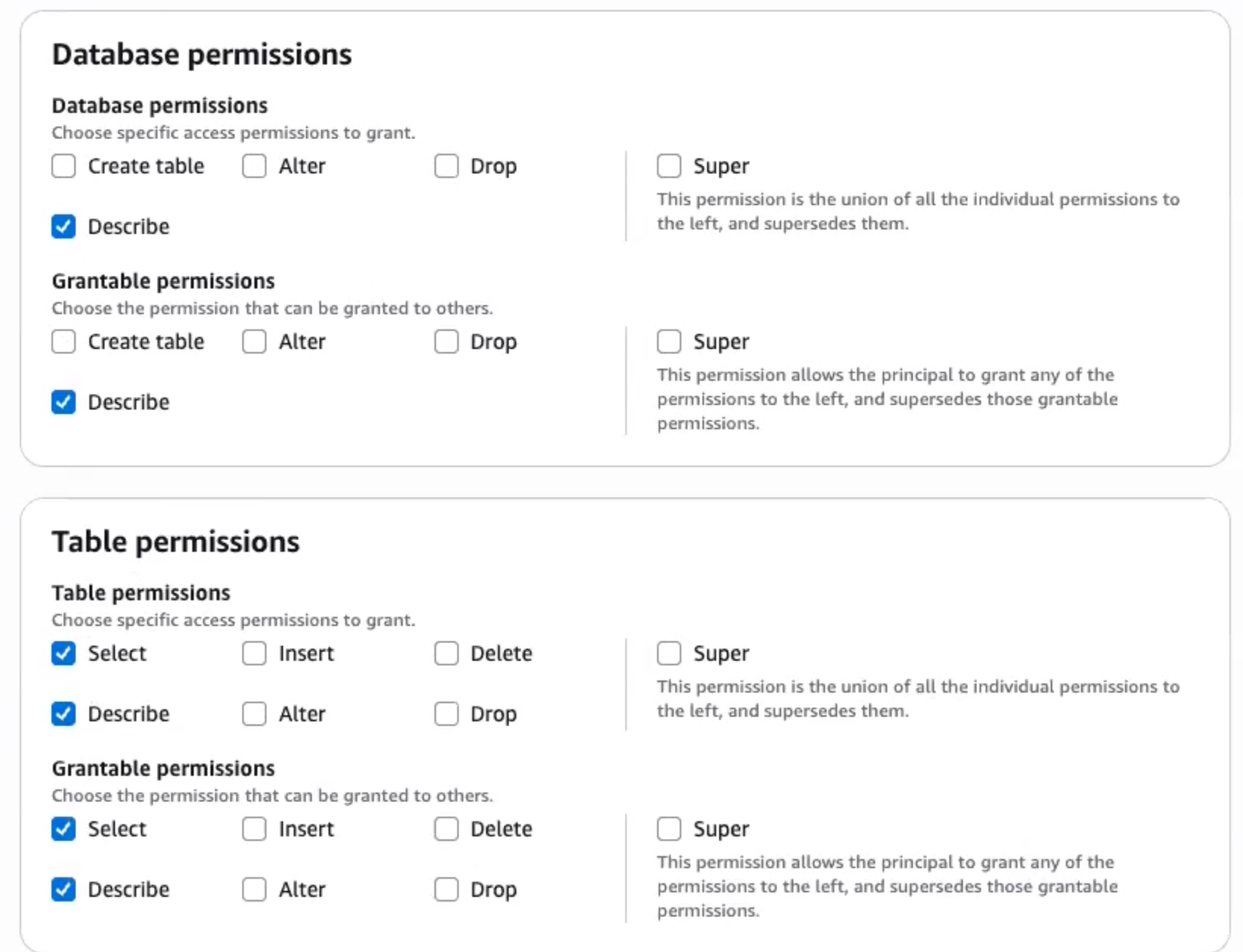Check Delete in Table permissions

coord(447,653)
